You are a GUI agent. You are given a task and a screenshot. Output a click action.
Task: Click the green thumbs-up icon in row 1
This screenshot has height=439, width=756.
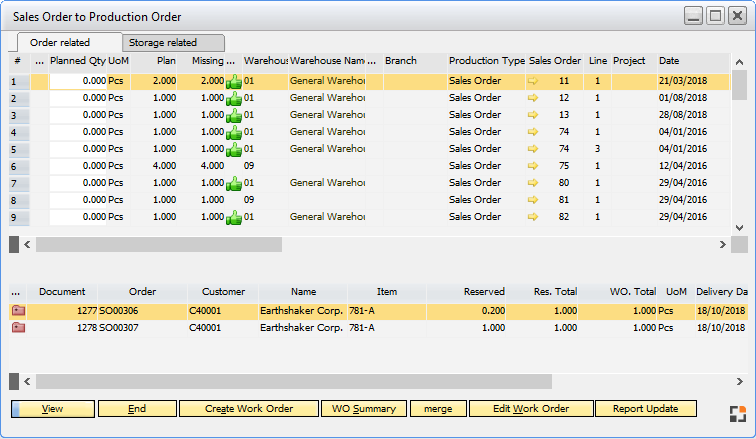point(234,82)
